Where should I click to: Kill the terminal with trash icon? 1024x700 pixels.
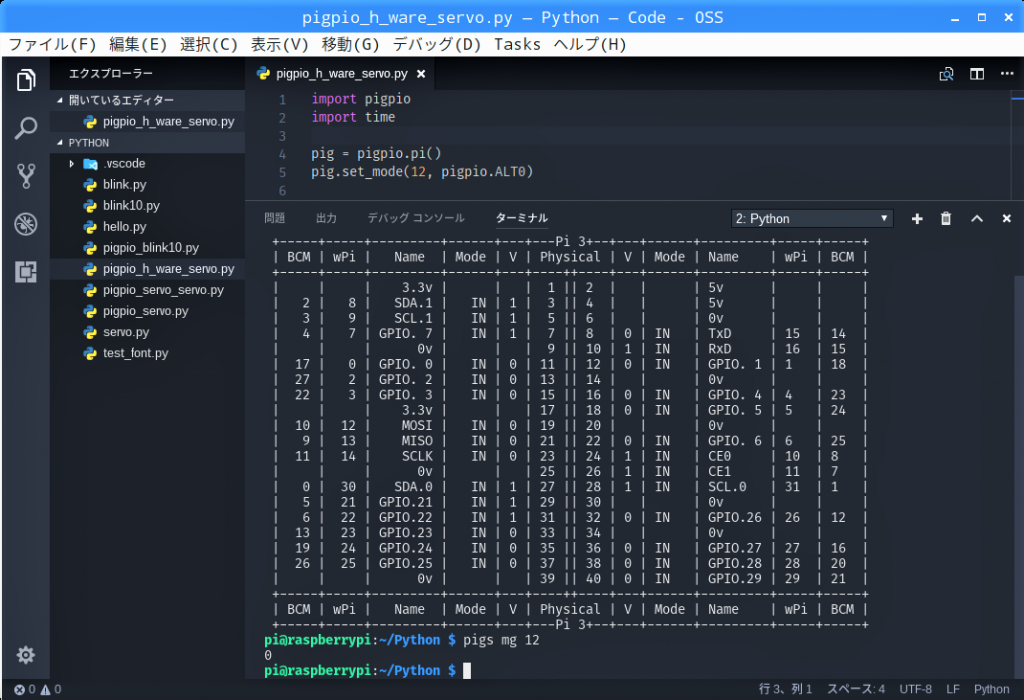pyautogui.click(x=946, y=219)
